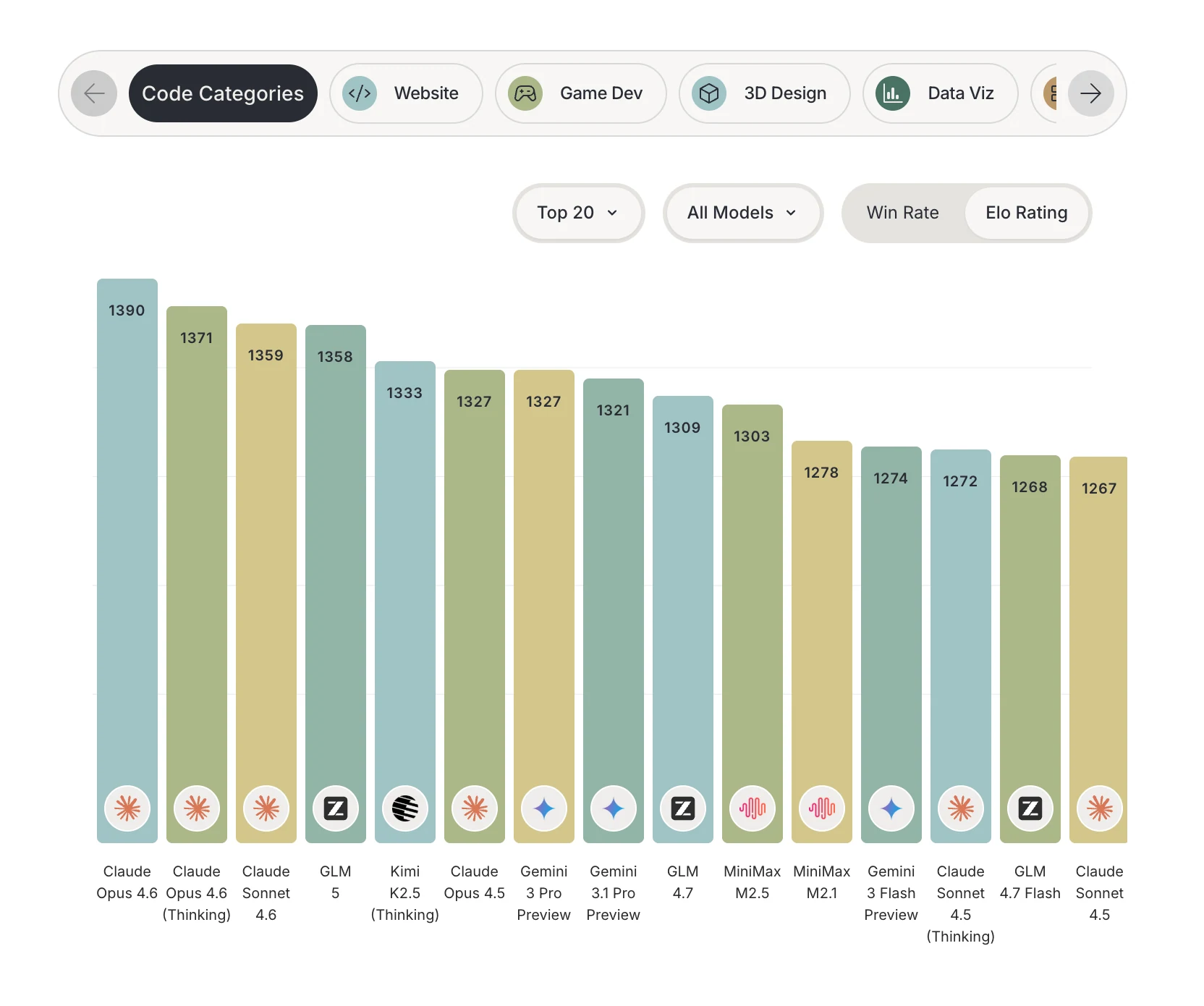Click the Gemini 3 Pro Preview star icon
This screenshot has height=1006, width=1204.
544,808
